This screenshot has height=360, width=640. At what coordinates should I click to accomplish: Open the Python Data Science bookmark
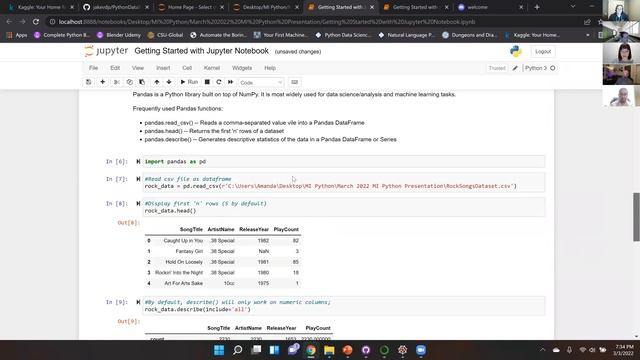coord(343,35)
